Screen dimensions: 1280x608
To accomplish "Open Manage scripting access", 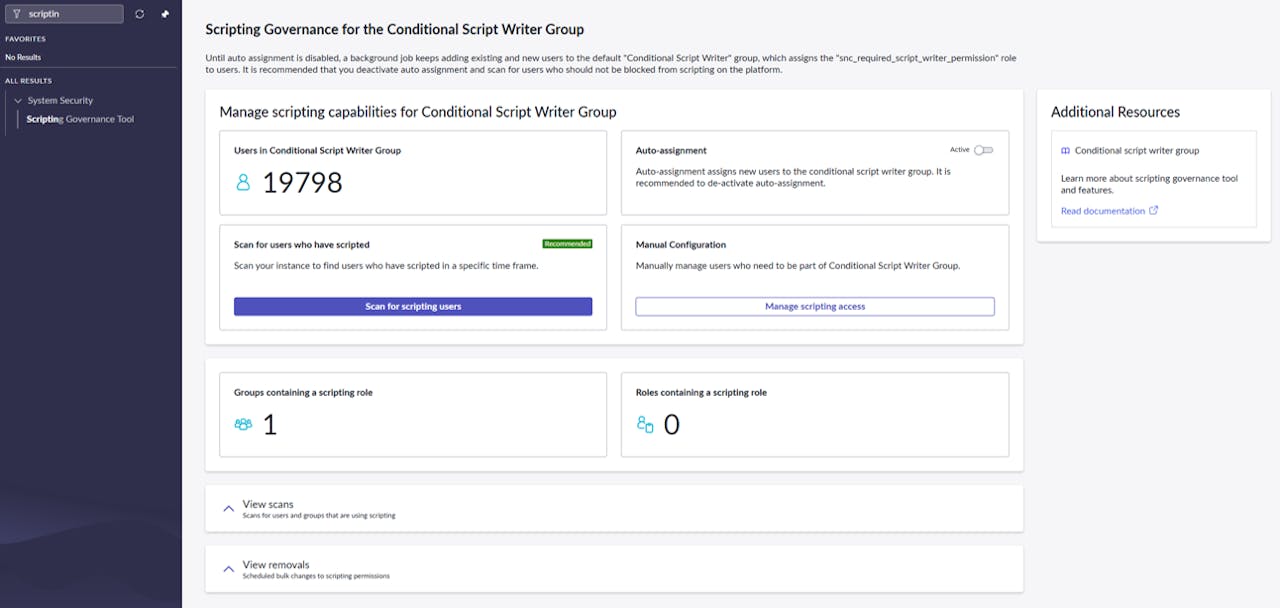I will click(x=814, y=306).
